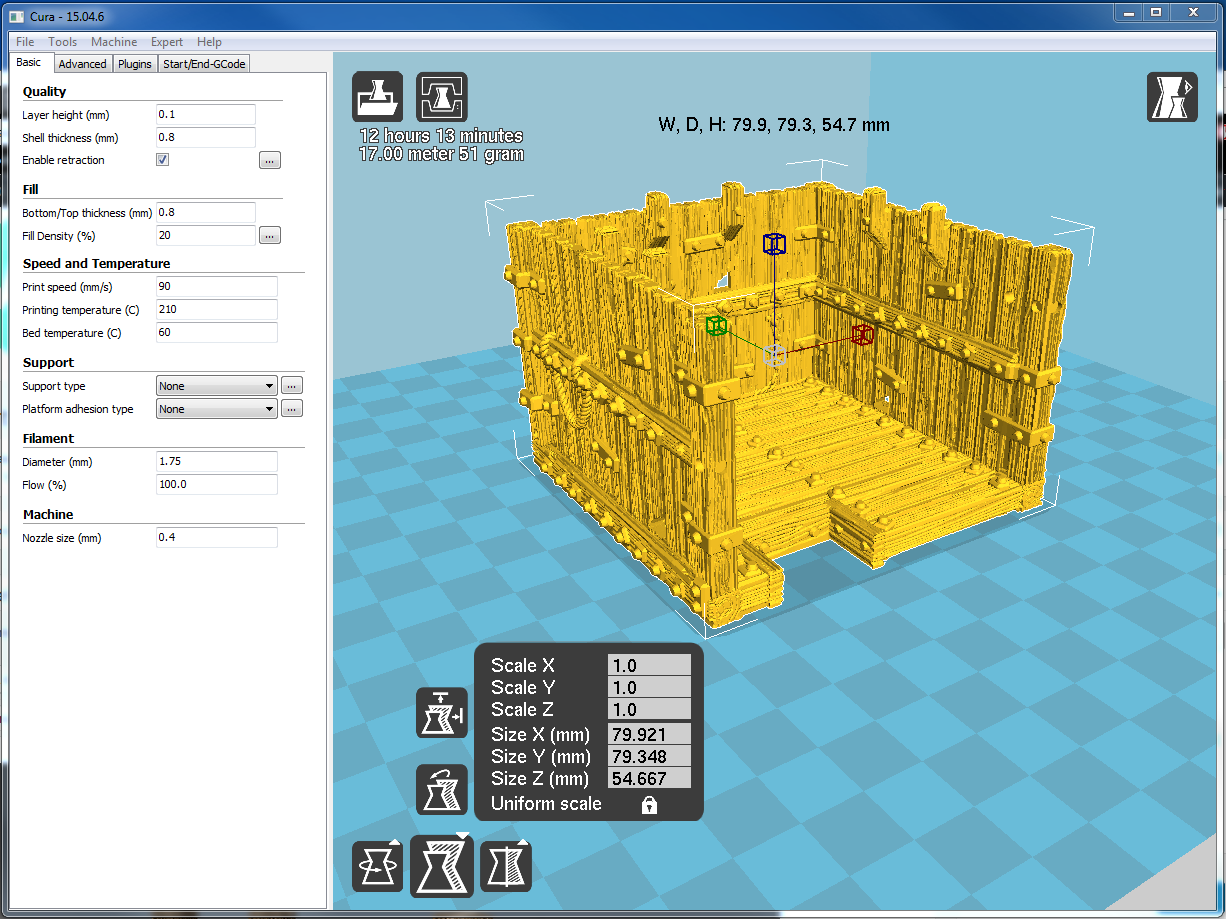Expand Platform adhesion type dropdown

pos(217,409)
